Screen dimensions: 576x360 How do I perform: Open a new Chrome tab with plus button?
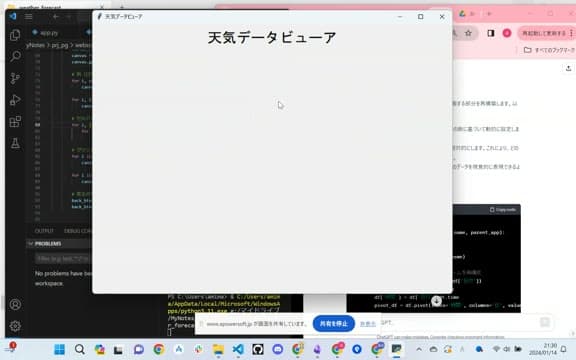pos(489,14)
